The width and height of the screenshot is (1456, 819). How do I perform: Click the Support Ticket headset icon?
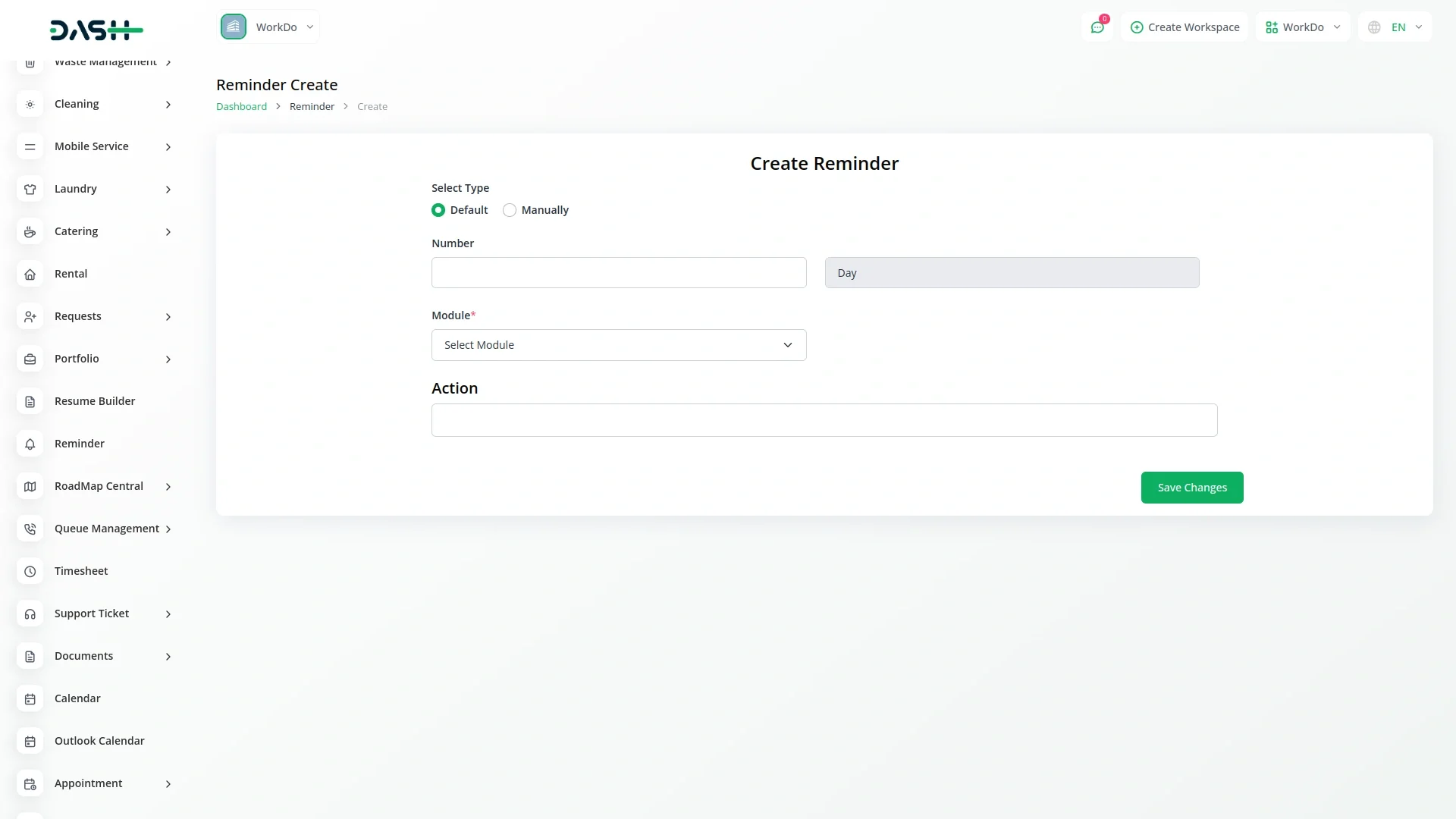pos(30,613)
